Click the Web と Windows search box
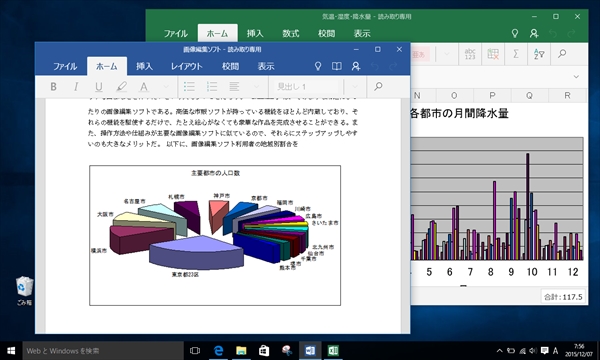600x360 pixels. (x=103, y=350)
